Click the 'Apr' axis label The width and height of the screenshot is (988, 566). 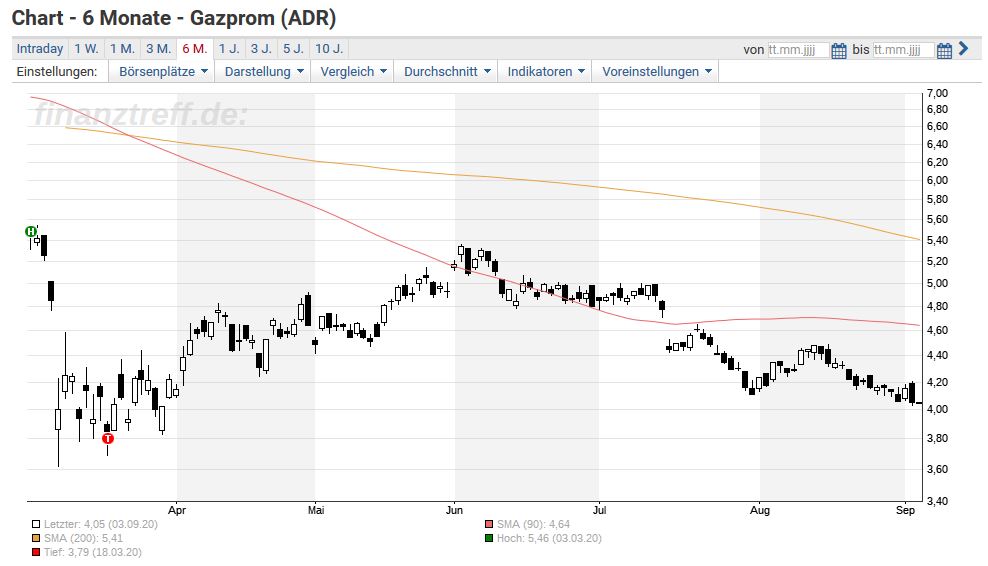click(177, 510)
